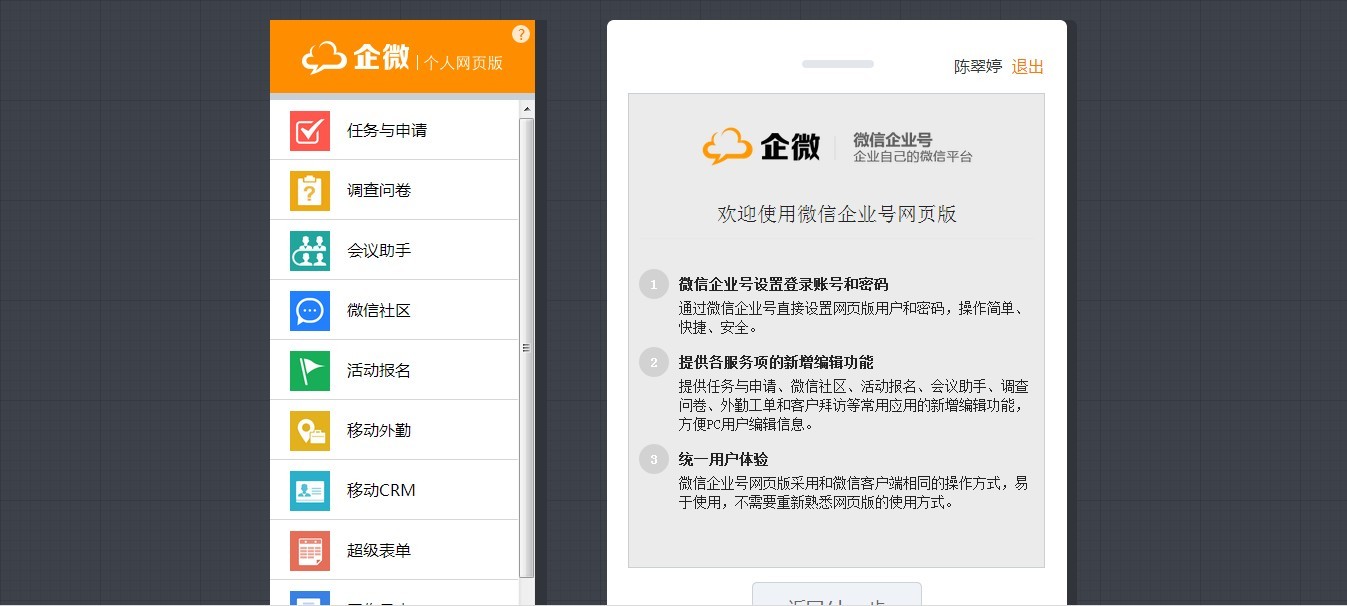Click heading 微信企业号设置登录账号和密码
The height and width of the screenshot is (606, 1347).
(783, 284)
